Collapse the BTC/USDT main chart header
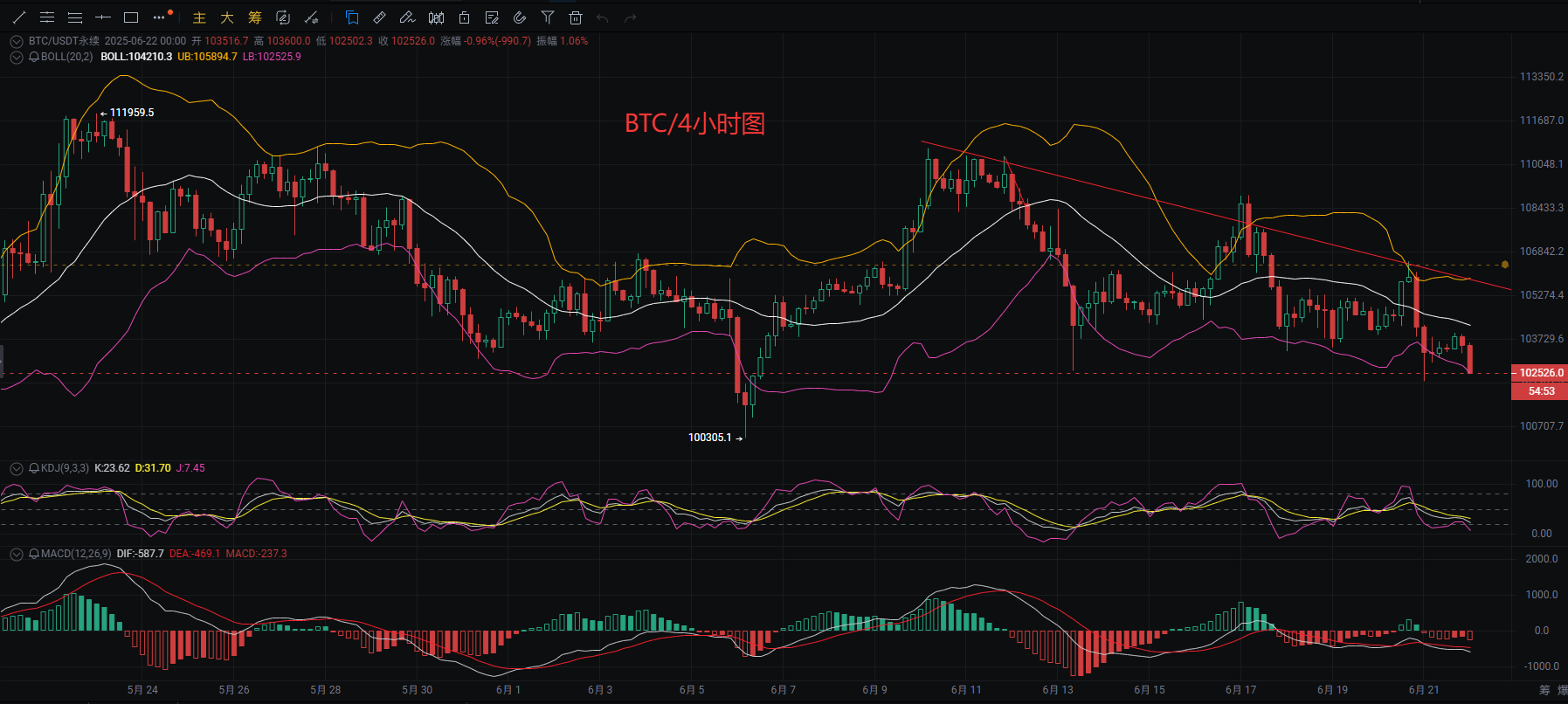1568x704 pixels. click(x=16, y=41)
